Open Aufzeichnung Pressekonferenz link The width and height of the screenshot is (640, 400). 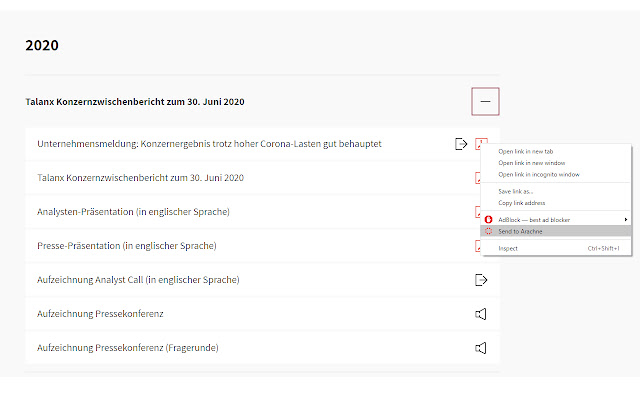tap(100, 314)
